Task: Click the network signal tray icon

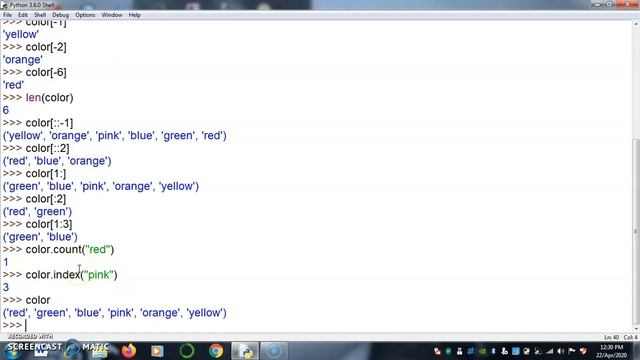Action: pyautogui.click(x=549, y=351)
